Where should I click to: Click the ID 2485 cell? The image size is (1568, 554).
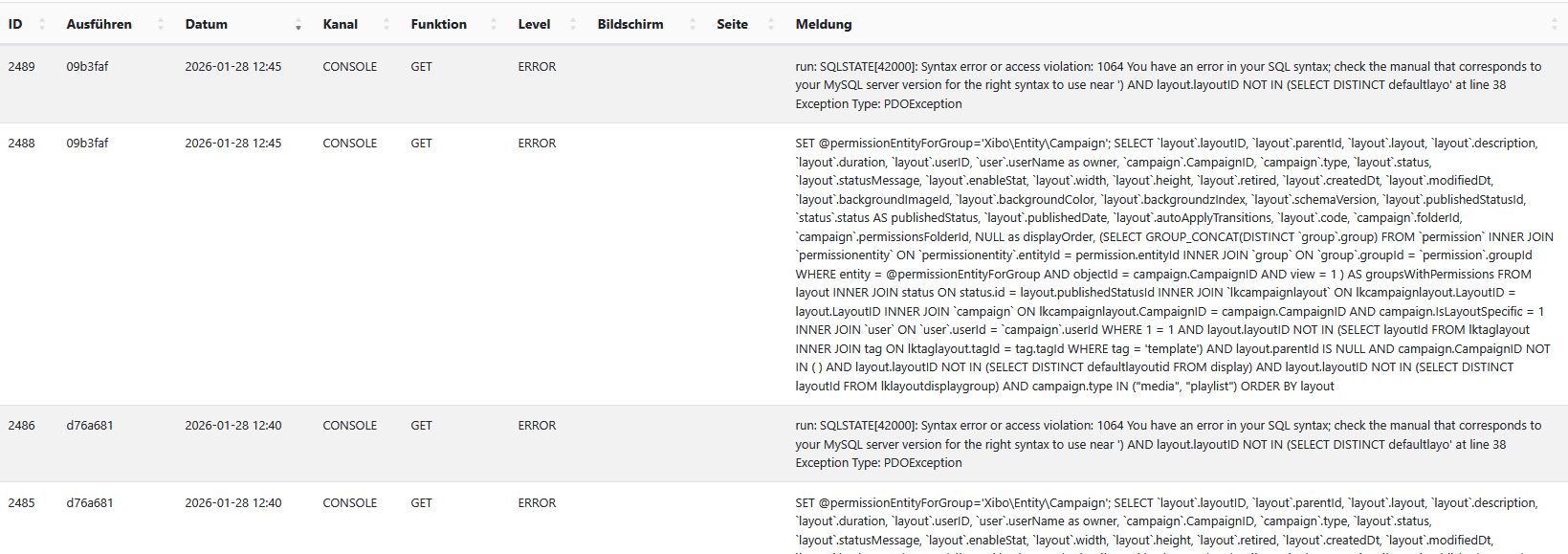pyautogui.click(x=21, y=503)
